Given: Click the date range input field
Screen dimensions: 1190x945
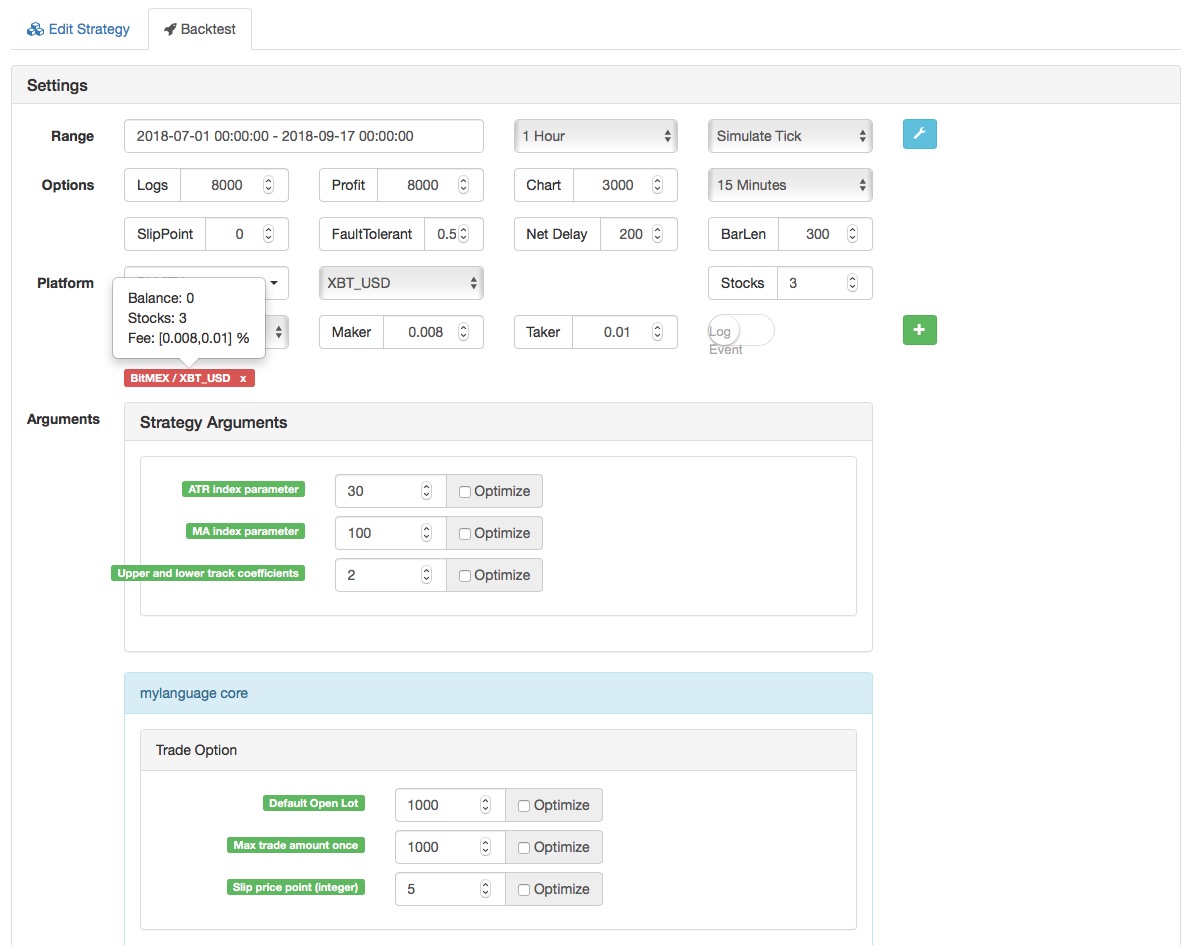Looking at the screenshot, I should 304,136.
